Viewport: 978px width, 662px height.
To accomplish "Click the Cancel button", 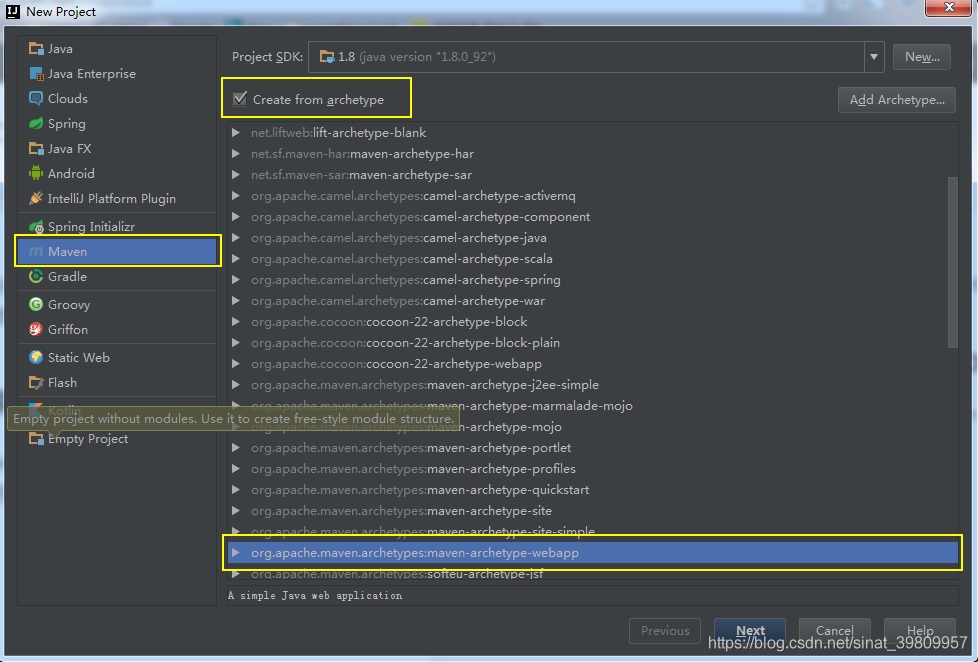I will [835, 631].
